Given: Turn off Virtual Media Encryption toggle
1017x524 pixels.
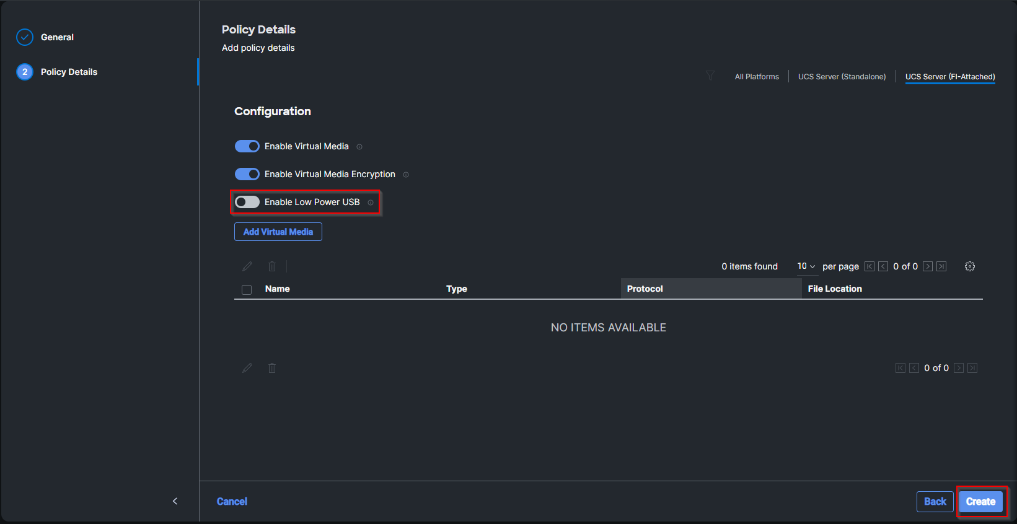Looking at the screenshot, I should [x=247, y=174].
